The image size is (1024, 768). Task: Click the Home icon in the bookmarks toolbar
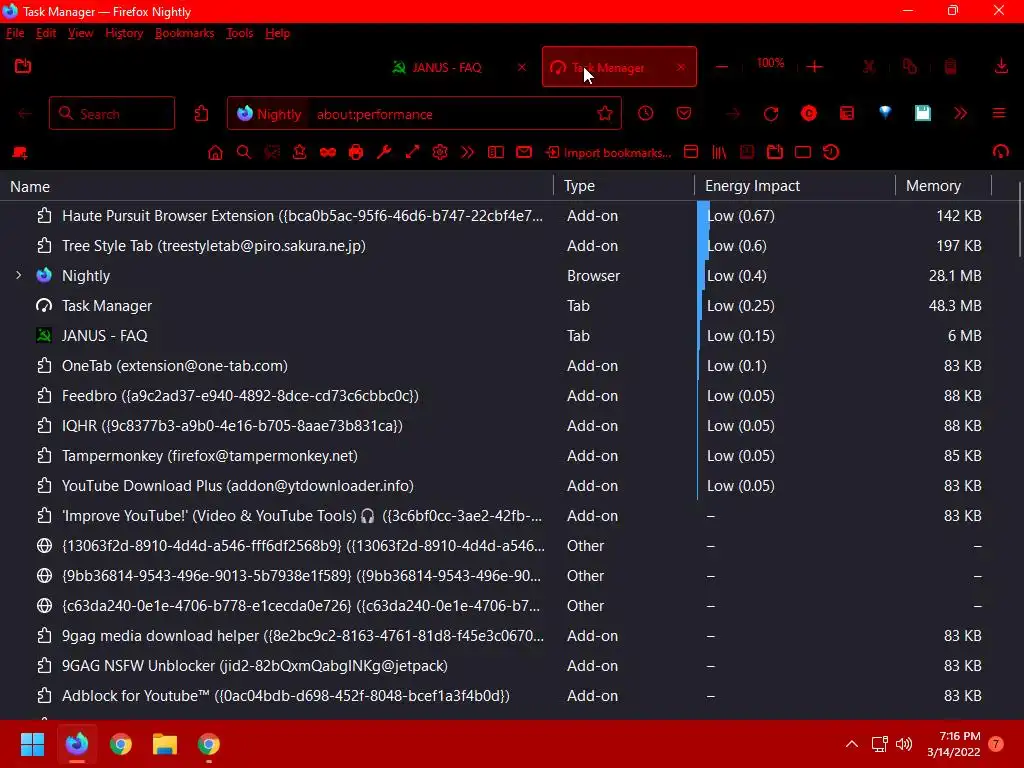click(215, 153)
